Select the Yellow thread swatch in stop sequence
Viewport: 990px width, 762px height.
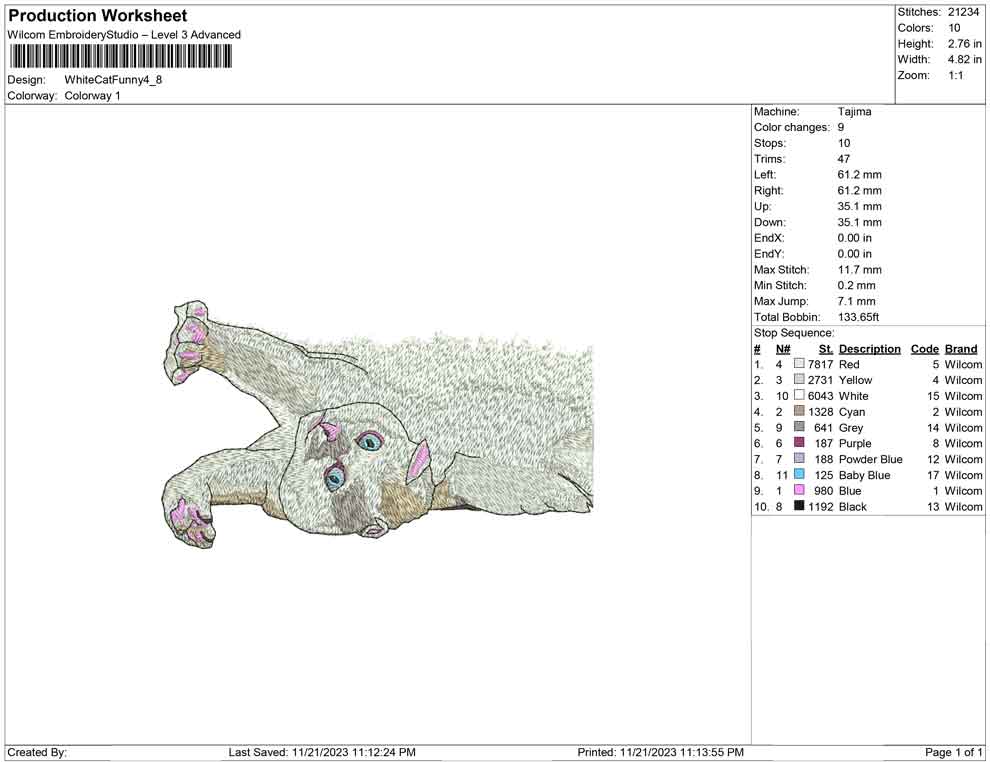pyautogui.click(x=799, y=380)
